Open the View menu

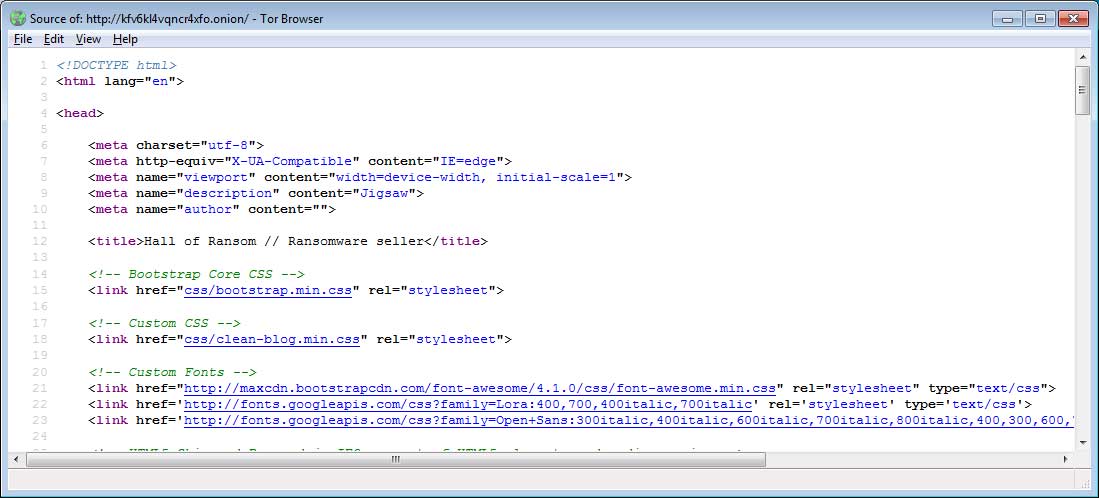click(x=88, y=39)
